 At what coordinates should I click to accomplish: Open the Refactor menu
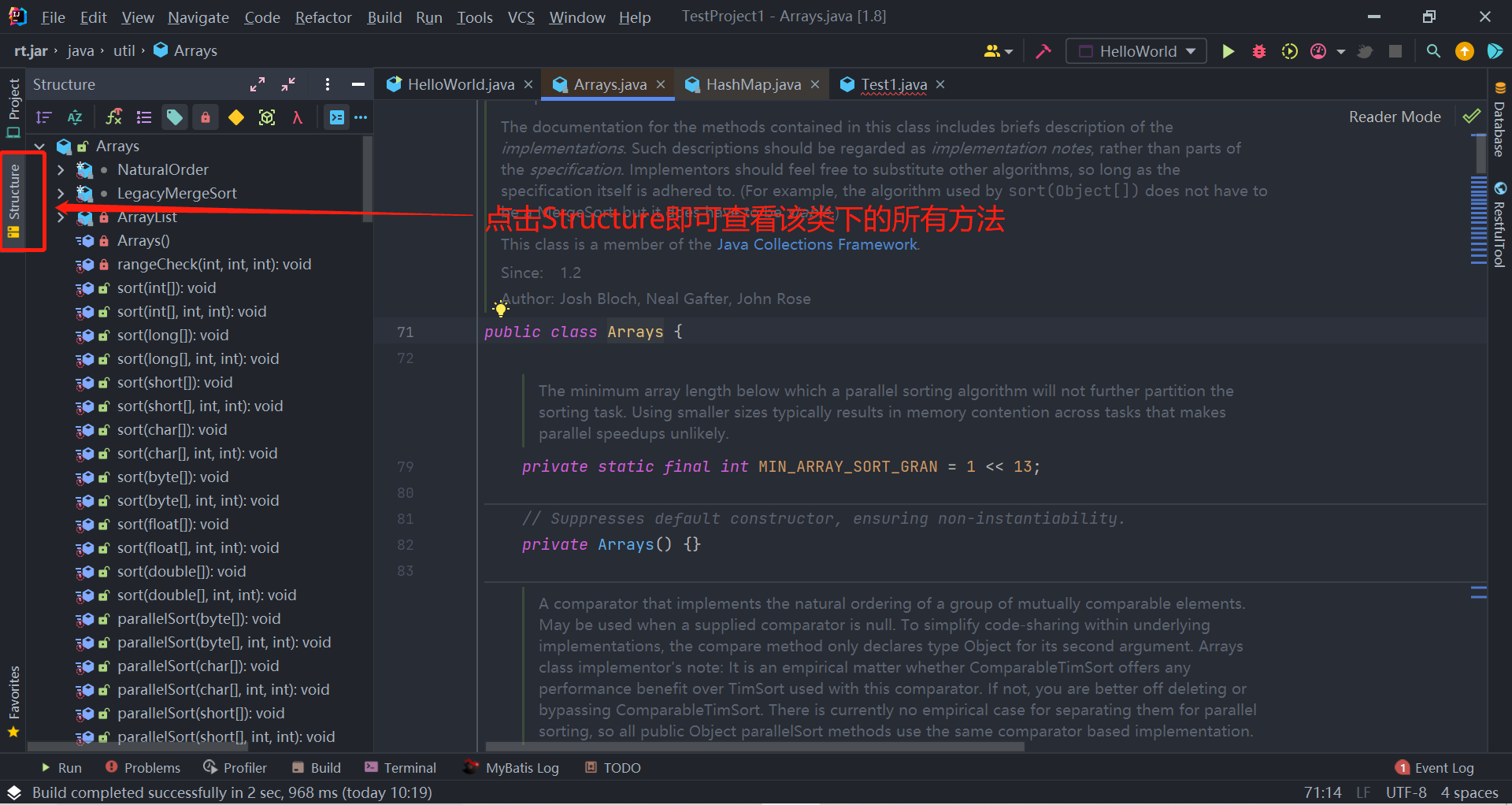[323, 17]
